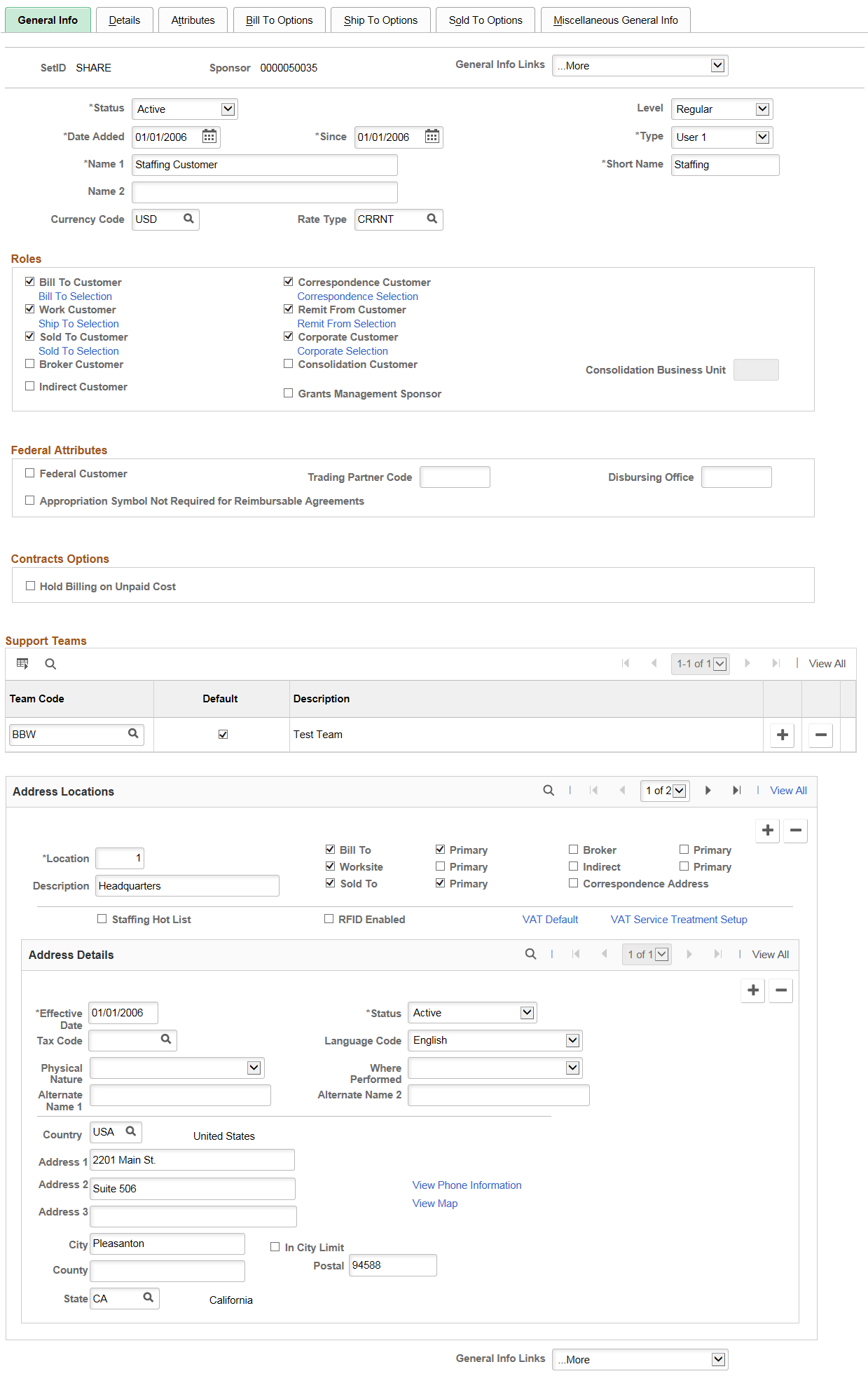The width and height of the screenshot is (868, 1376).
Task: Click the Name 1 field
Action: pos(265,165)
